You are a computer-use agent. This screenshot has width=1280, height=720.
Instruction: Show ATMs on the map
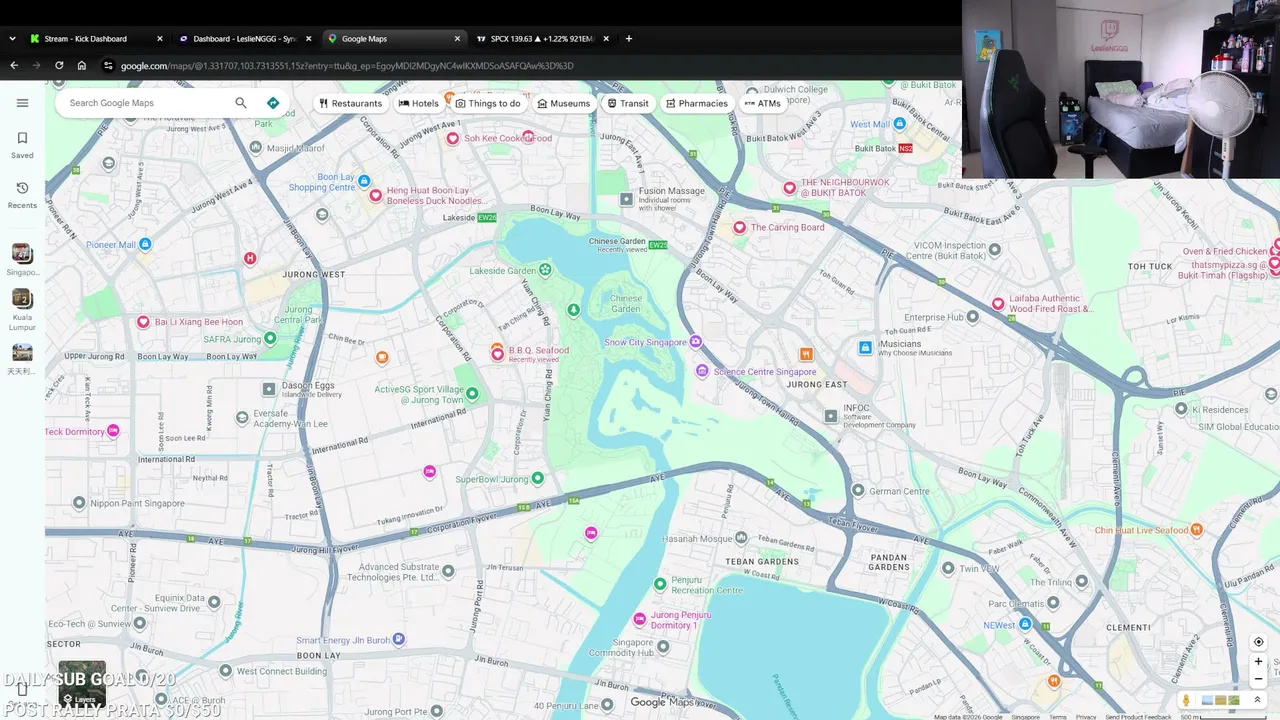[763, 103]
